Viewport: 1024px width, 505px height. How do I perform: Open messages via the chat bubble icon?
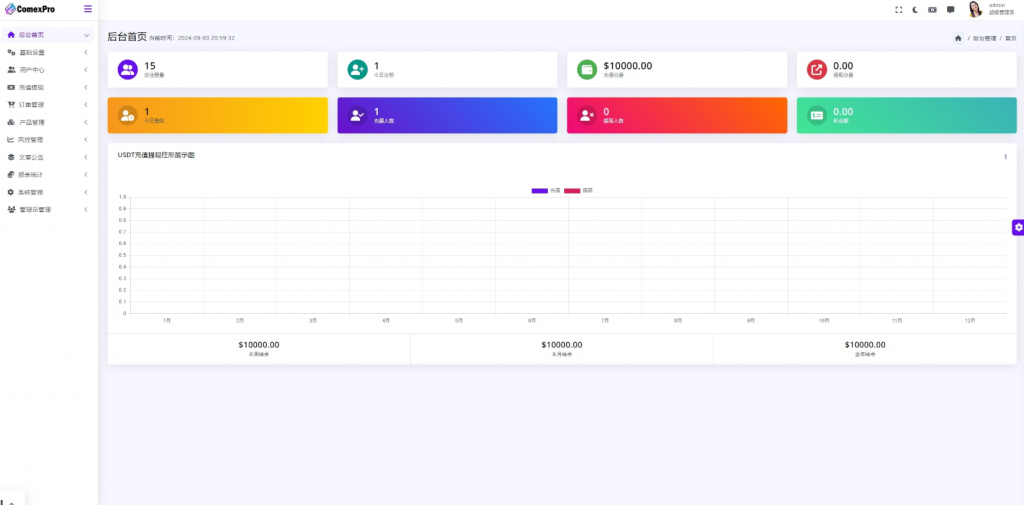[951, 10]
